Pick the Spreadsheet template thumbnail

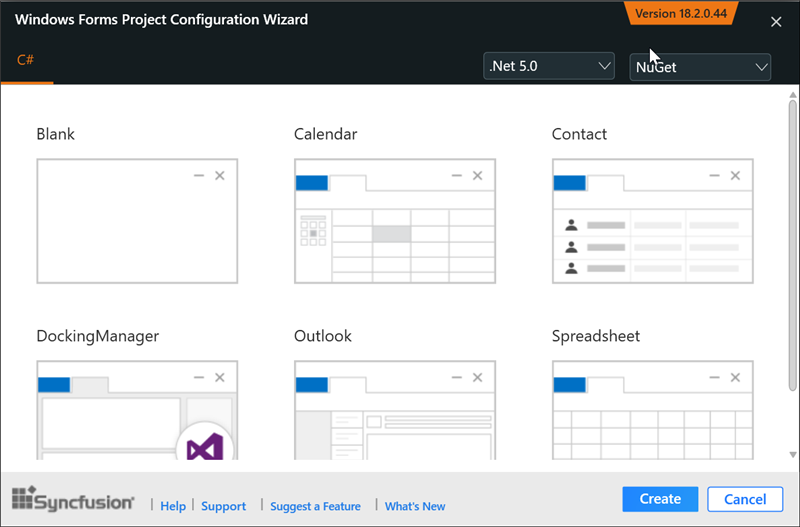point(653,410)
